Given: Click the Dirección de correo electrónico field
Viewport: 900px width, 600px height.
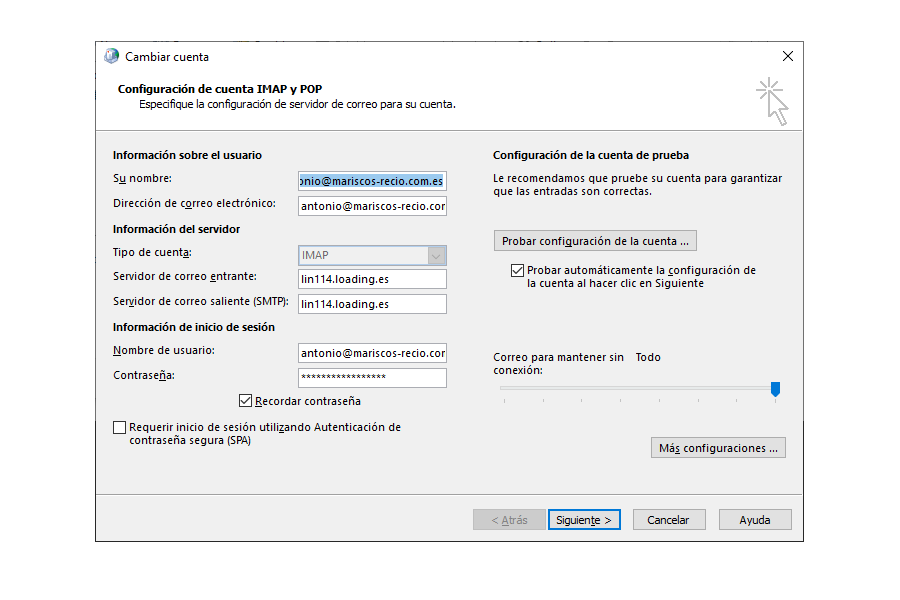Looking at the screenshot, I should click(372, 206).
